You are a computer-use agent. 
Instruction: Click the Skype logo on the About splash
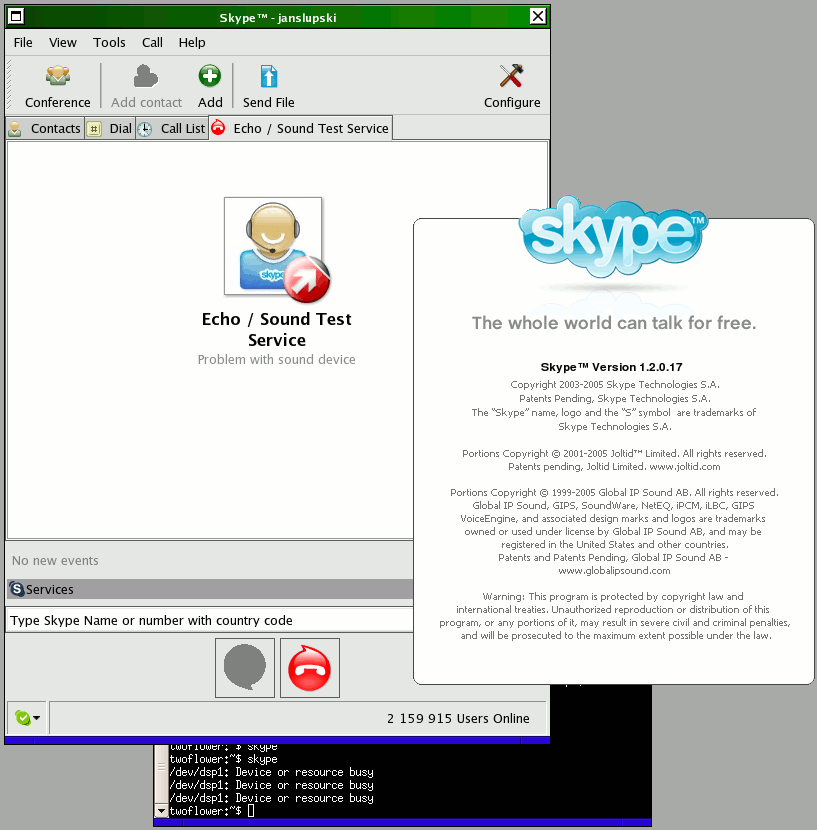pos(613,235)
